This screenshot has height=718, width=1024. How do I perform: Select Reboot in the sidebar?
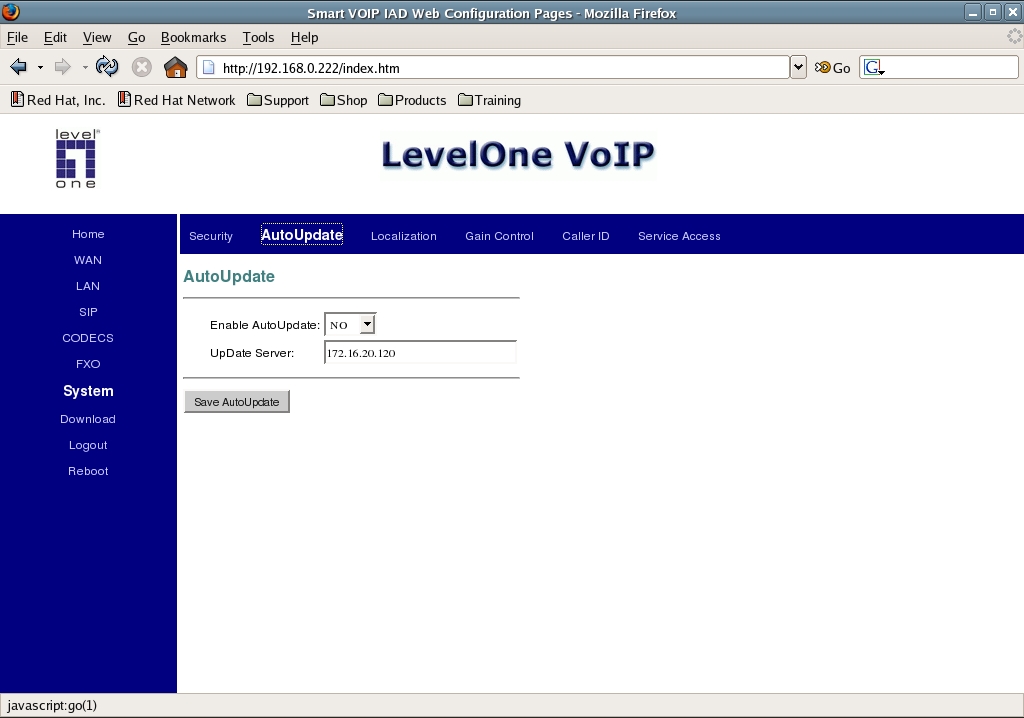coord(88,471)
